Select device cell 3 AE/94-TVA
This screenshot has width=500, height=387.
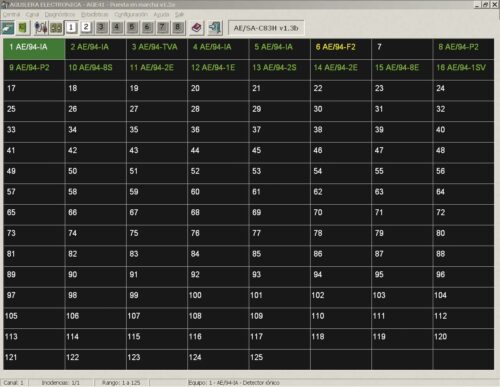pos(157,49)
